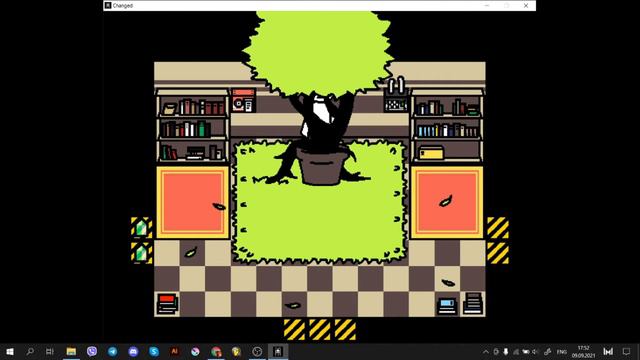Select the active Changed game taskbar icon
This screenshot has width=640, height=360.
(278, 351)
